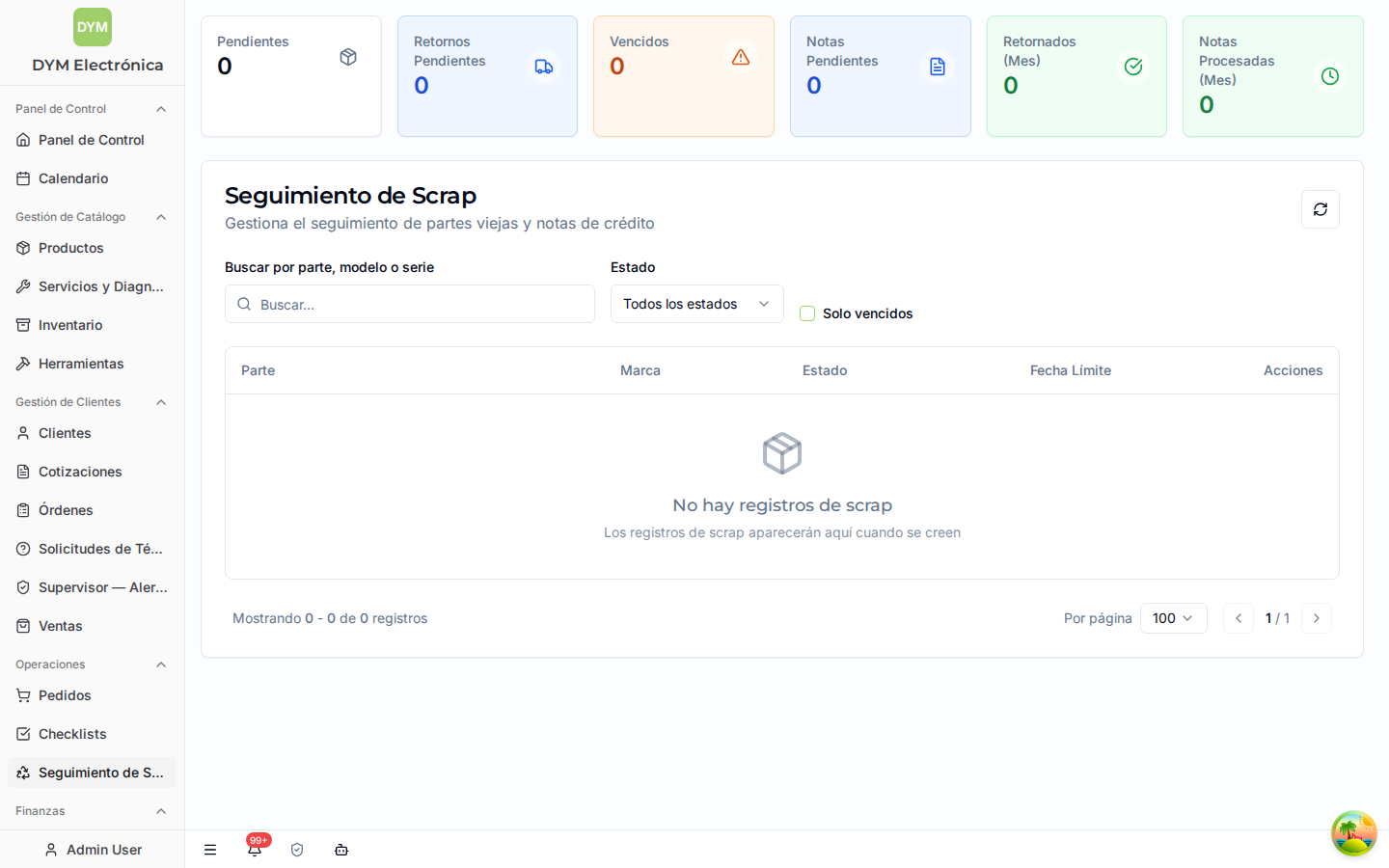
Task: Open the Checklists menu item
Action: point(92,734)
